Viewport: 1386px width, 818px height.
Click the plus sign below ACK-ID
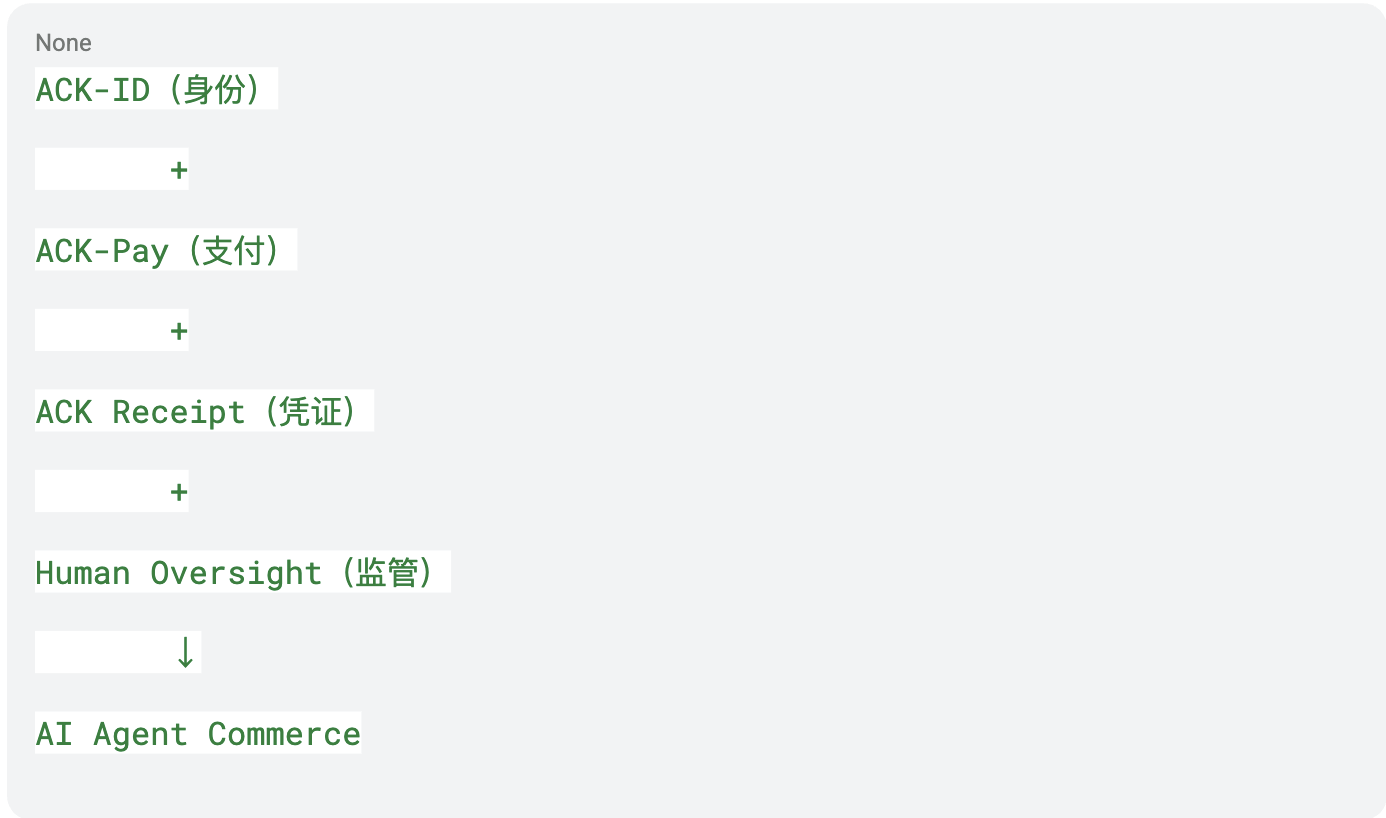[179, 170]
